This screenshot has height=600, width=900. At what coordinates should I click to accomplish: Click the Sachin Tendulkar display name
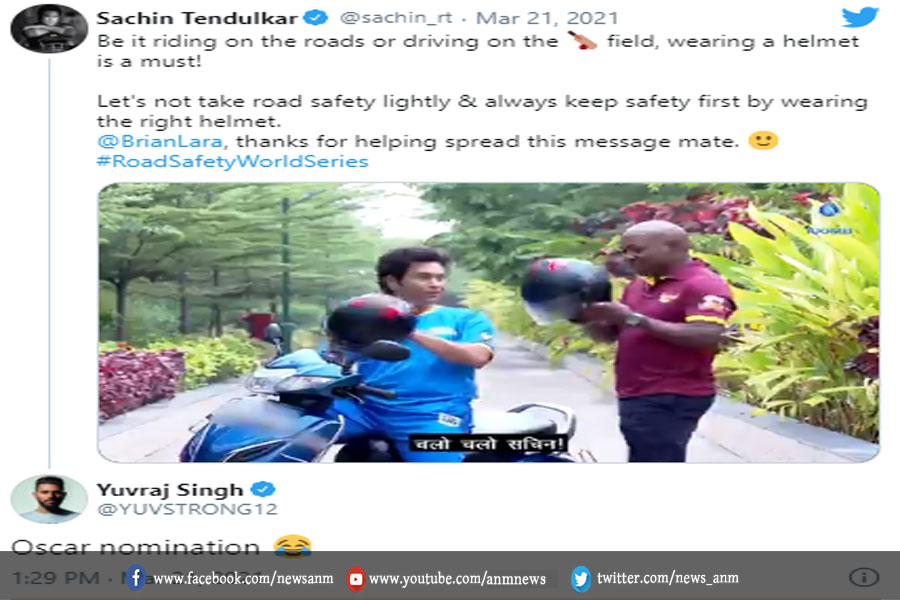click(x=197, y=18)
